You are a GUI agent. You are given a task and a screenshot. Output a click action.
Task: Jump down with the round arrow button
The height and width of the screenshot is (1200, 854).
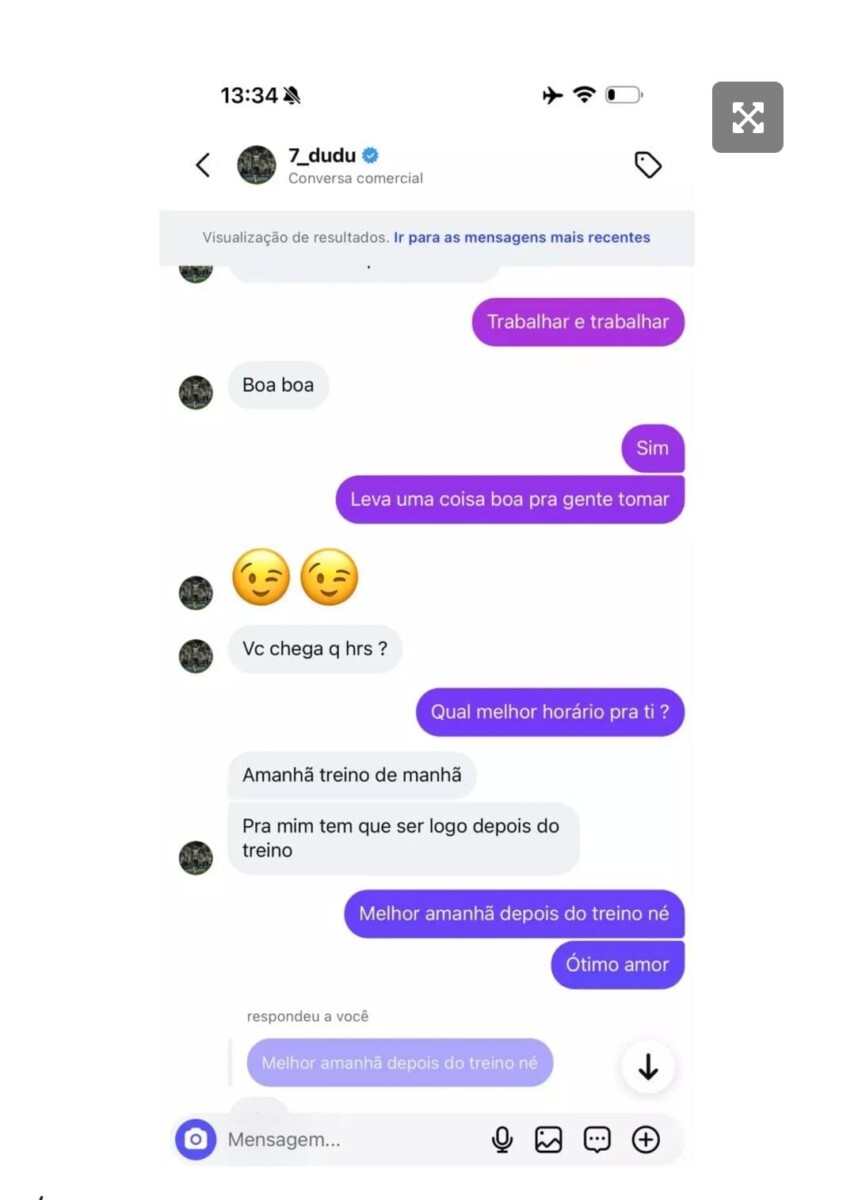(x=648, y=1067)
